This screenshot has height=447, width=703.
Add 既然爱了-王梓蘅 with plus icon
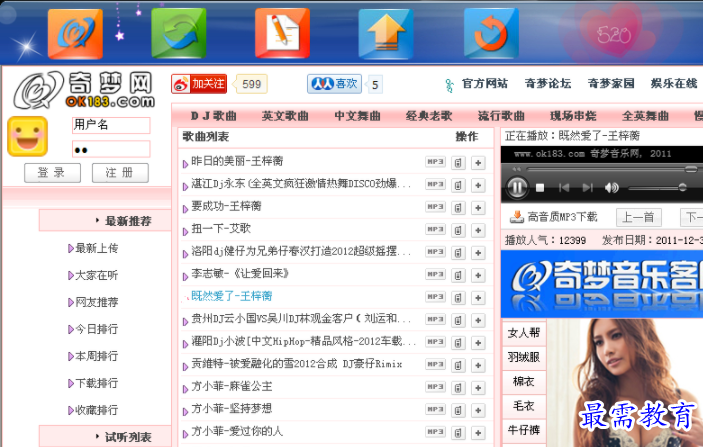pos(478,298)
